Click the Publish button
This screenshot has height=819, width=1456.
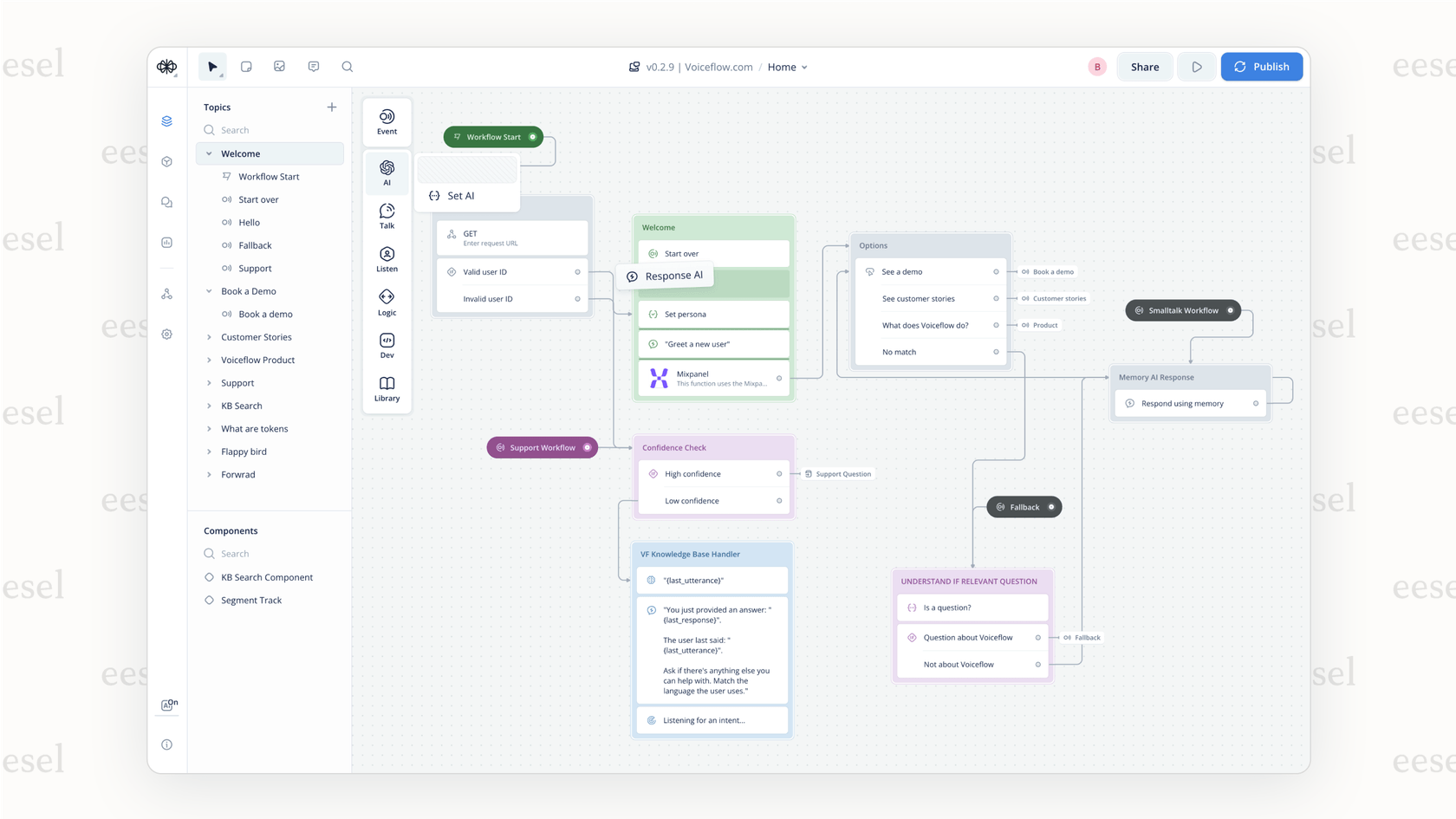coord(1261,66)
